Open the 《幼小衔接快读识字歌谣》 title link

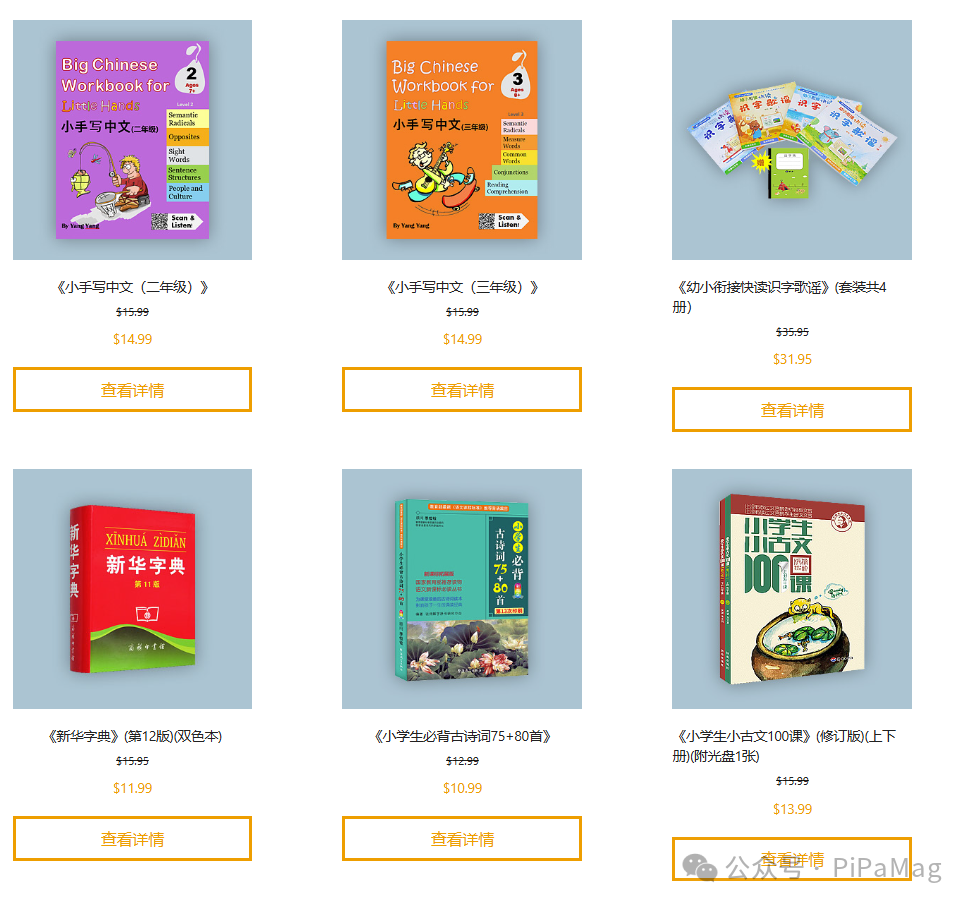click(780, 297)
